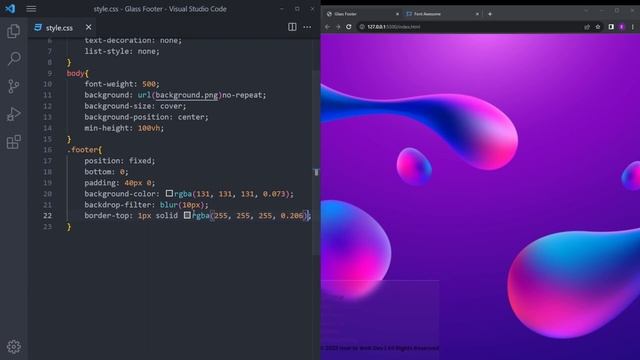The width and height of the screenshot is (640, 360).
Task: Open the browser profile avatar
Action: point(622,27)
